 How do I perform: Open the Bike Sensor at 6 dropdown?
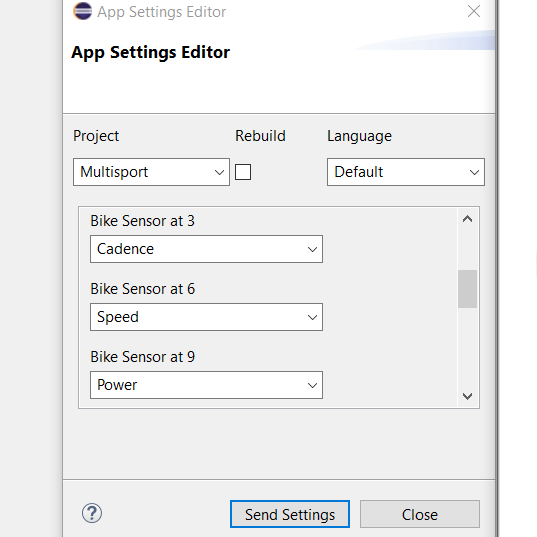pos(207,317)
